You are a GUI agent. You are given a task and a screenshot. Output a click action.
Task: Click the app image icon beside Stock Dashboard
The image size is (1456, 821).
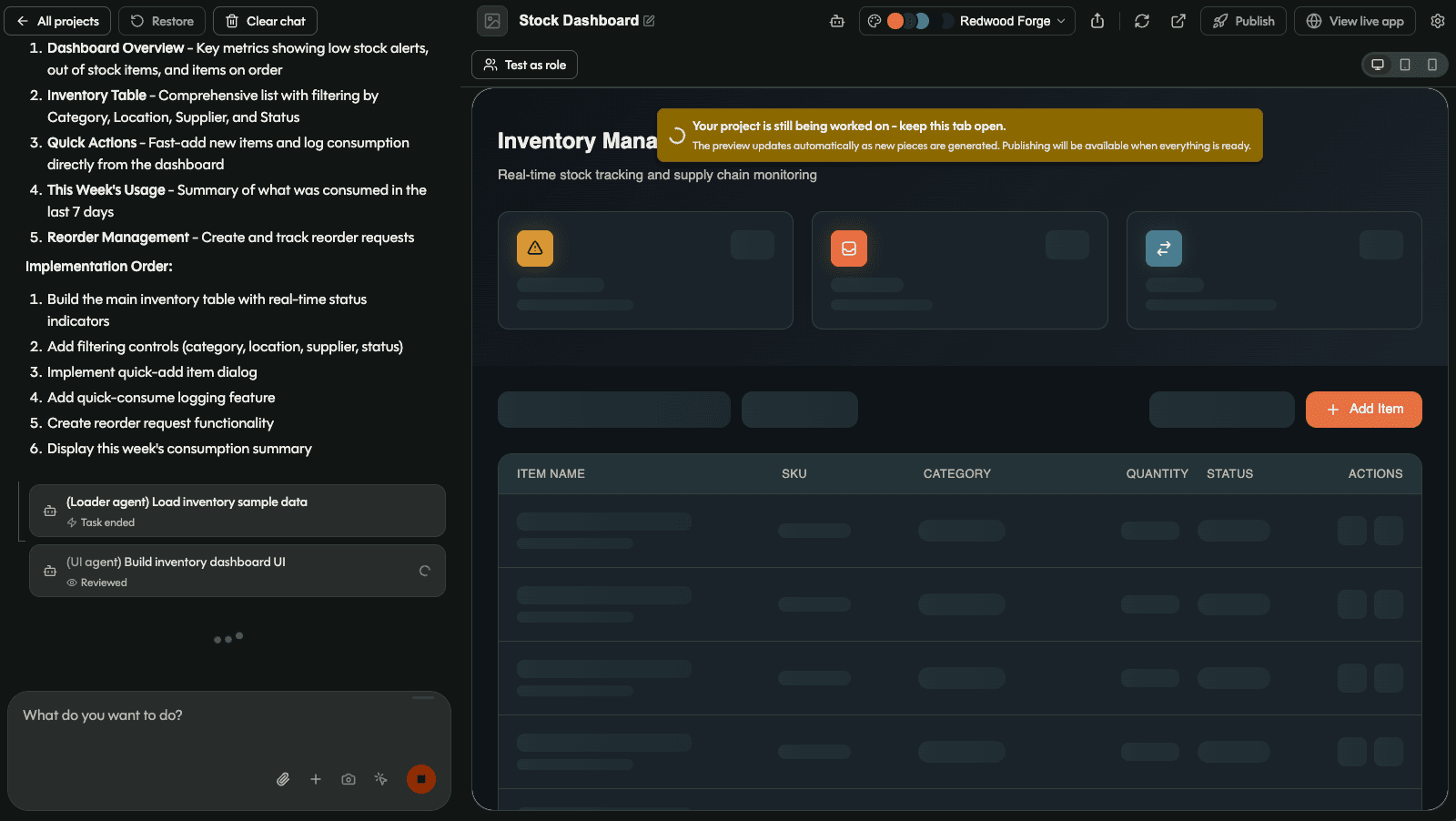click(x=492, y=21)
